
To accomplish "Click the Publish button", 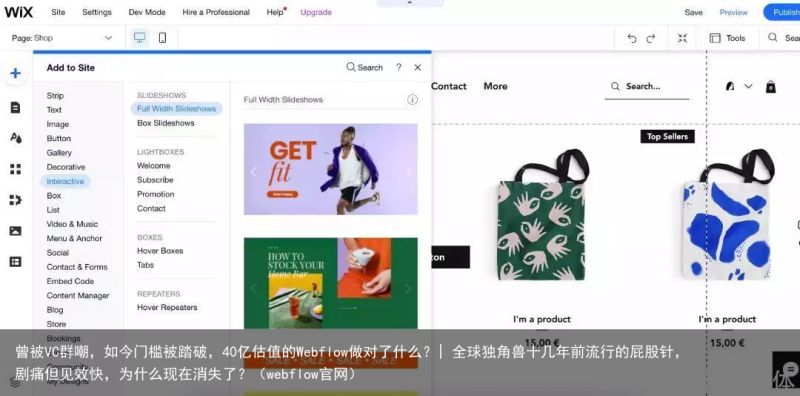I will coord(783,12).
